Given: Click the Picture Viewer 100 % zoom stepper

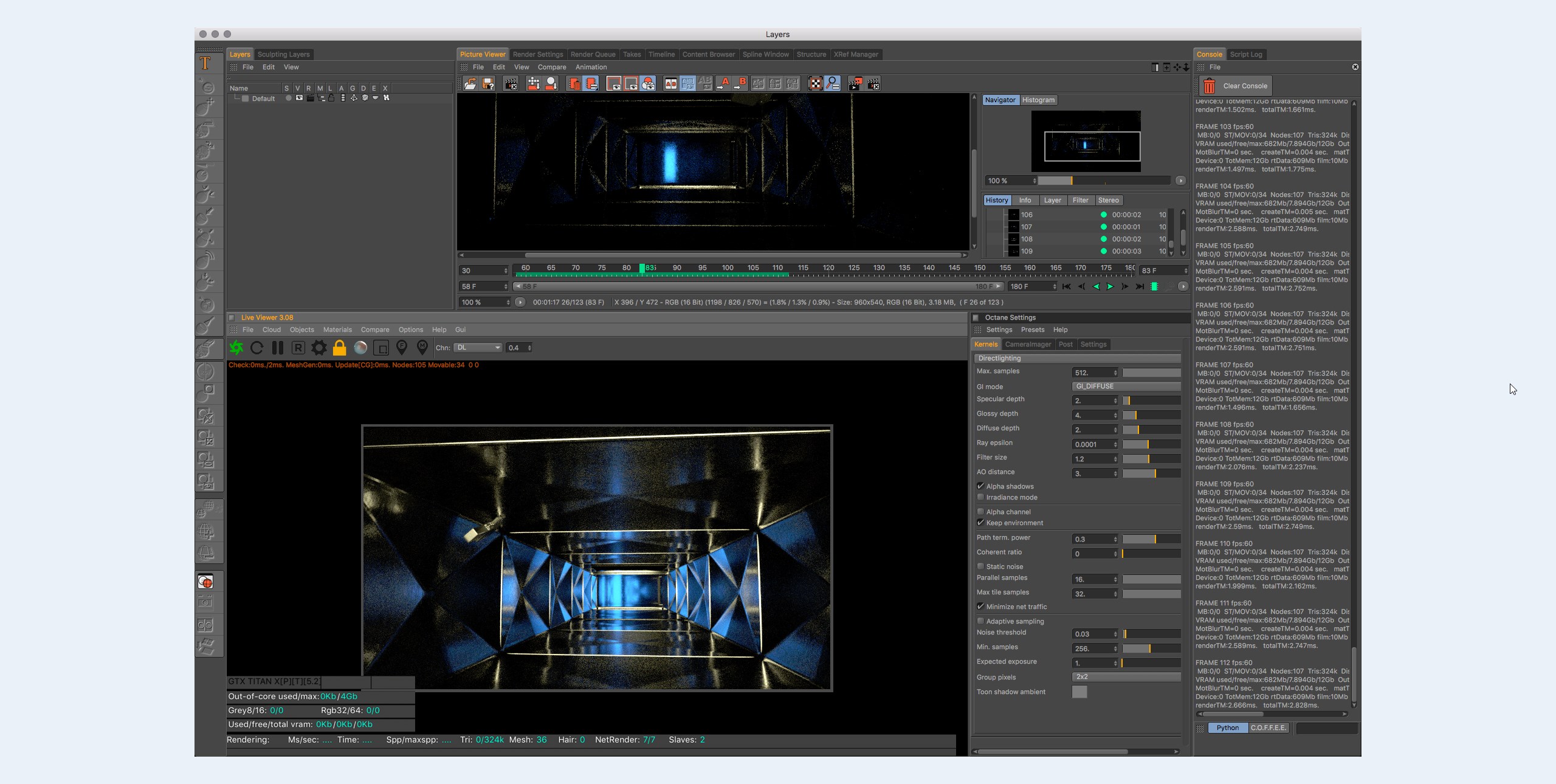Looking at the screenshot, I should point(508,302).
